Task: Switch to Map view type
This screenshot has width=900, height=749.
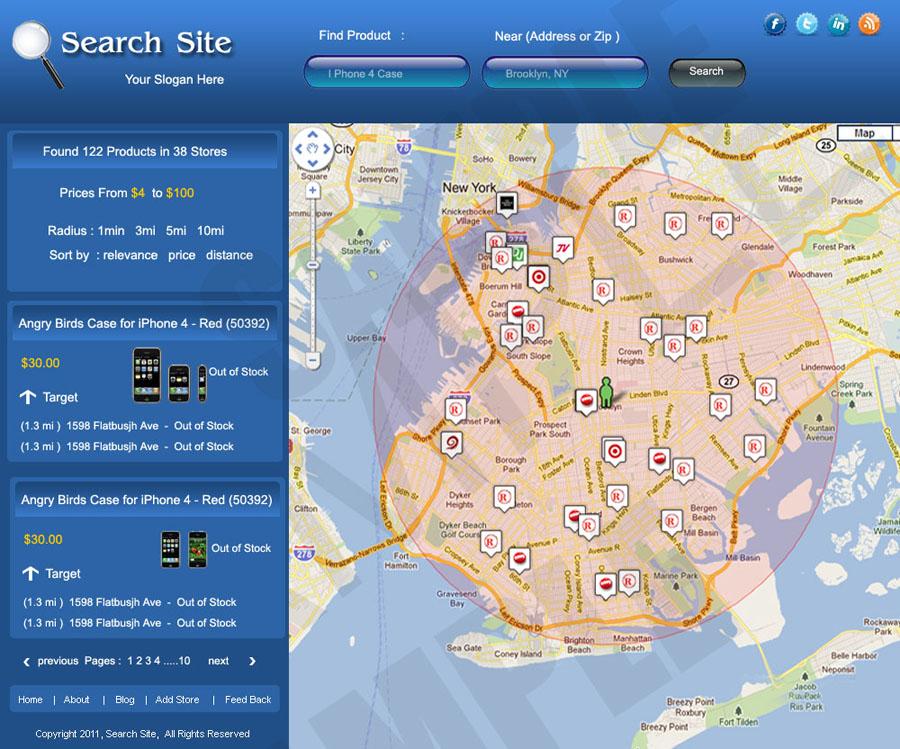Action: pyautogui.click(x=864, y=133)
